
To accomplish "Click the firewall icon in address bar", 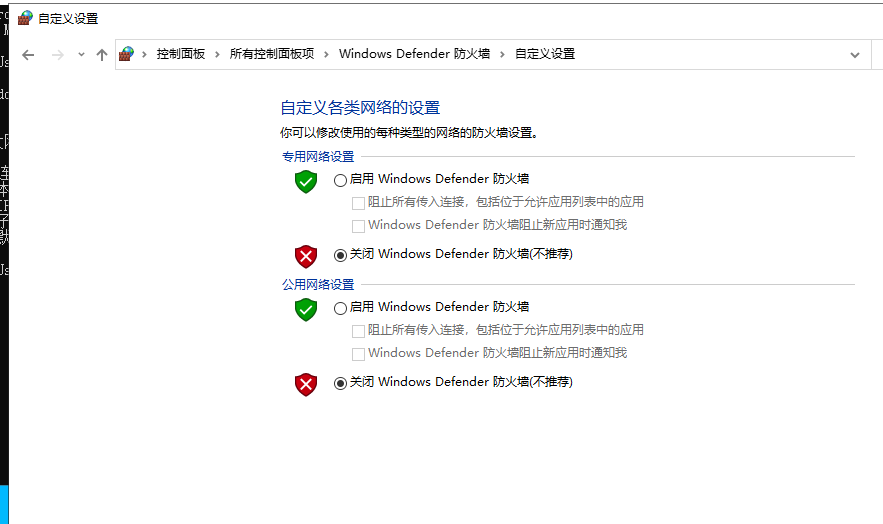I will point(126,54).
